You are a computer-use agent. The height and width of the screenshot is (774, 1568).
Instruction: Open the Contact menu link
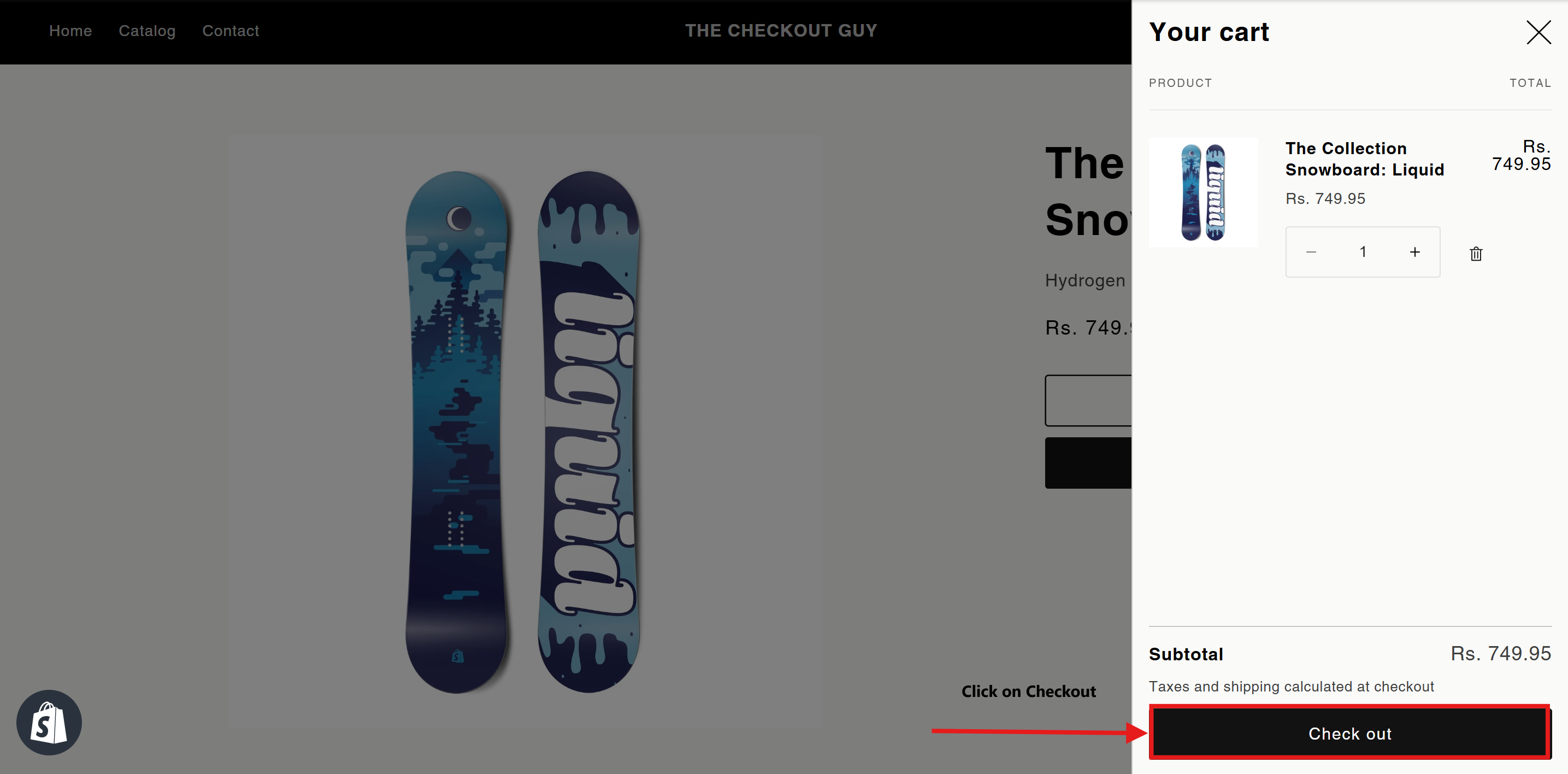pyautogui.click(x=231, y=31)
